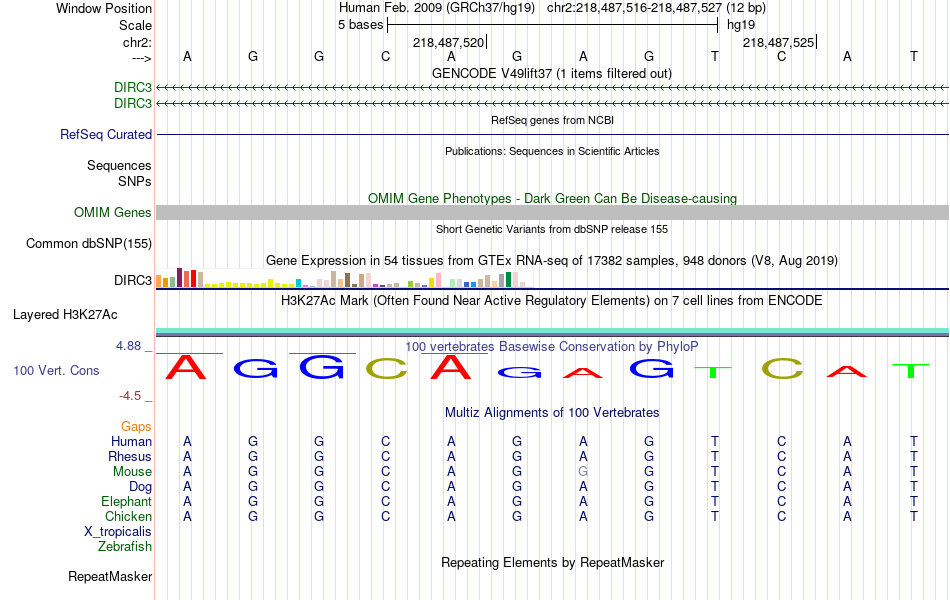Click the ---> sequence direction arrow label
950x600 pixels.
pos(141,58)
